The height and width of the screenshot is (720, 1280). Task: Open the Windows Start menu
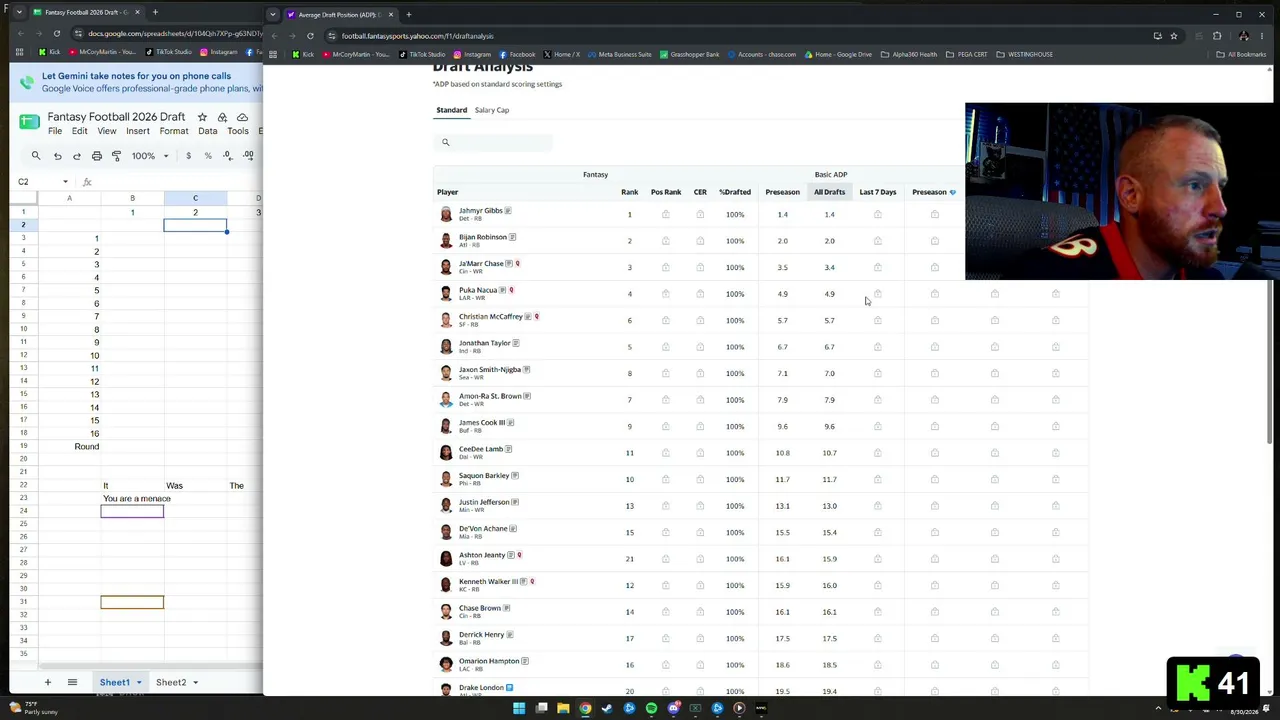[519, 708]
